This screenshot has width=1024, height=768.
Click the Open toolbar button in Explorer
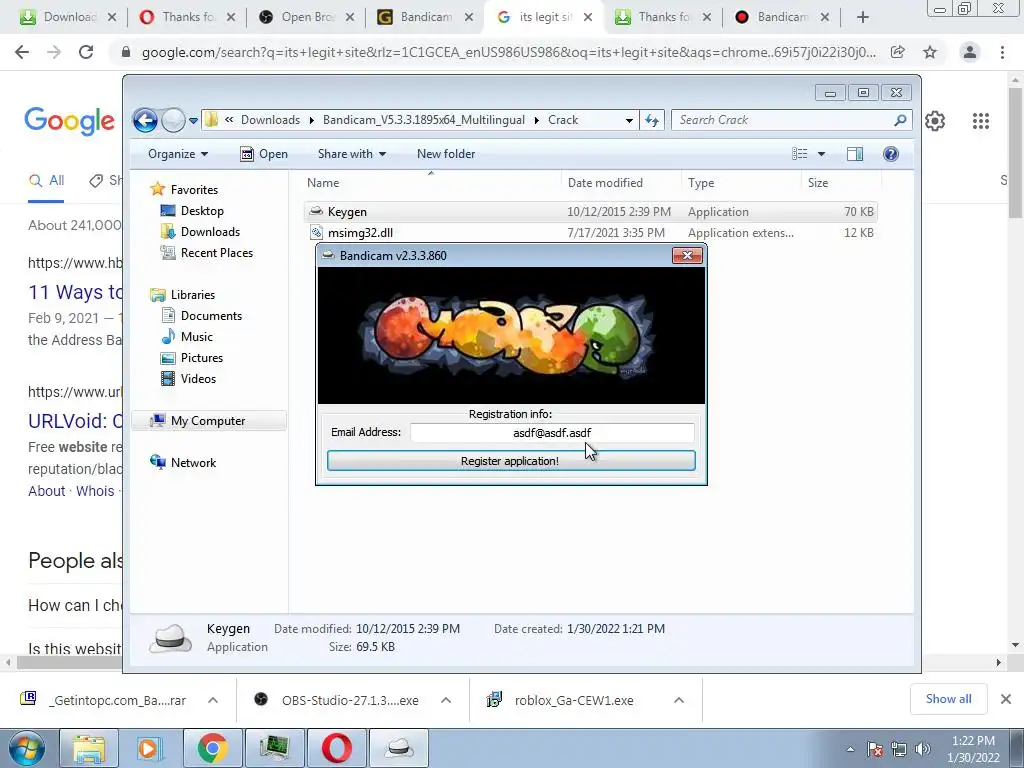pos(264,154)
